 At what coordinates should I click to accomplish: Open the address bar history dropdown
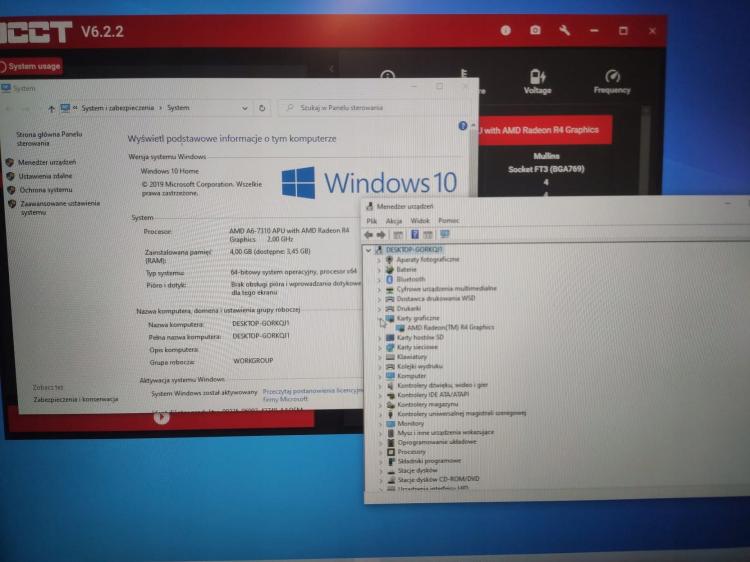(245, 108)
